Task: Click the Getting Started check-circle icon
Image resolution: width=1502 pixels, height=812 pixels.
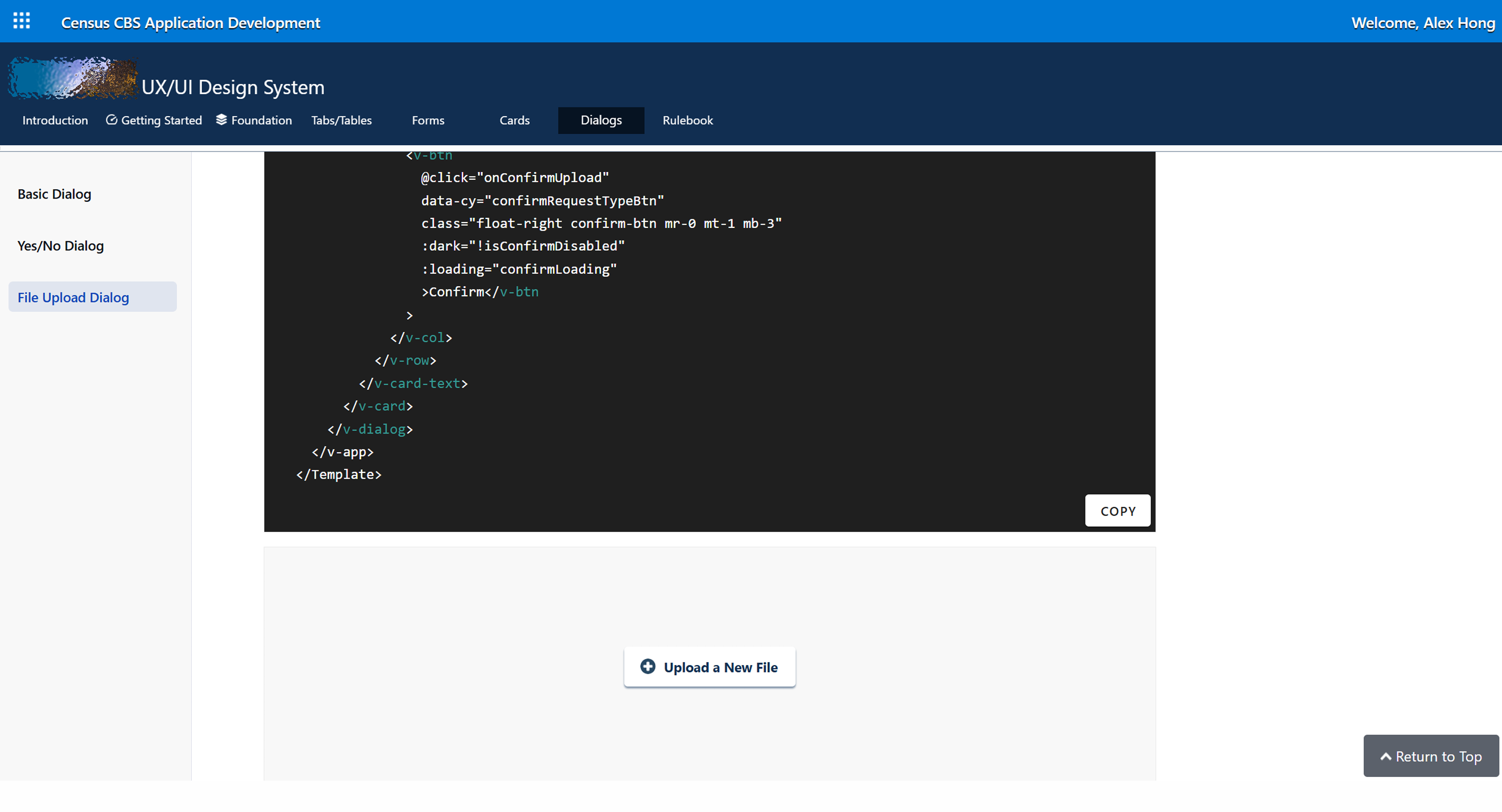Action: [111, 120]
